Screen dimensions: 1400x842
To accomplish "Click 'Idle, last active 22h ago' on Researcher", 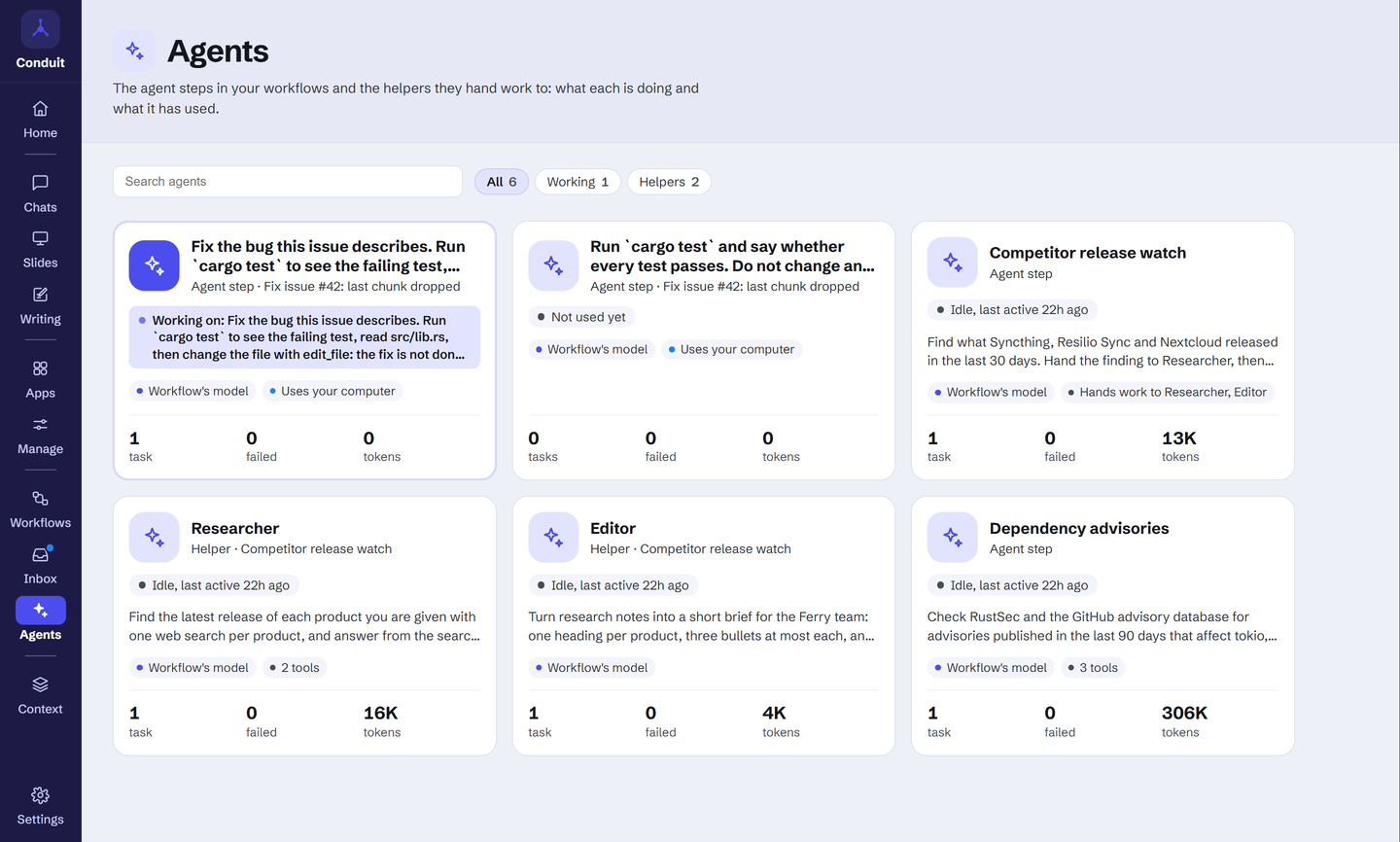I will click(213, 585).
